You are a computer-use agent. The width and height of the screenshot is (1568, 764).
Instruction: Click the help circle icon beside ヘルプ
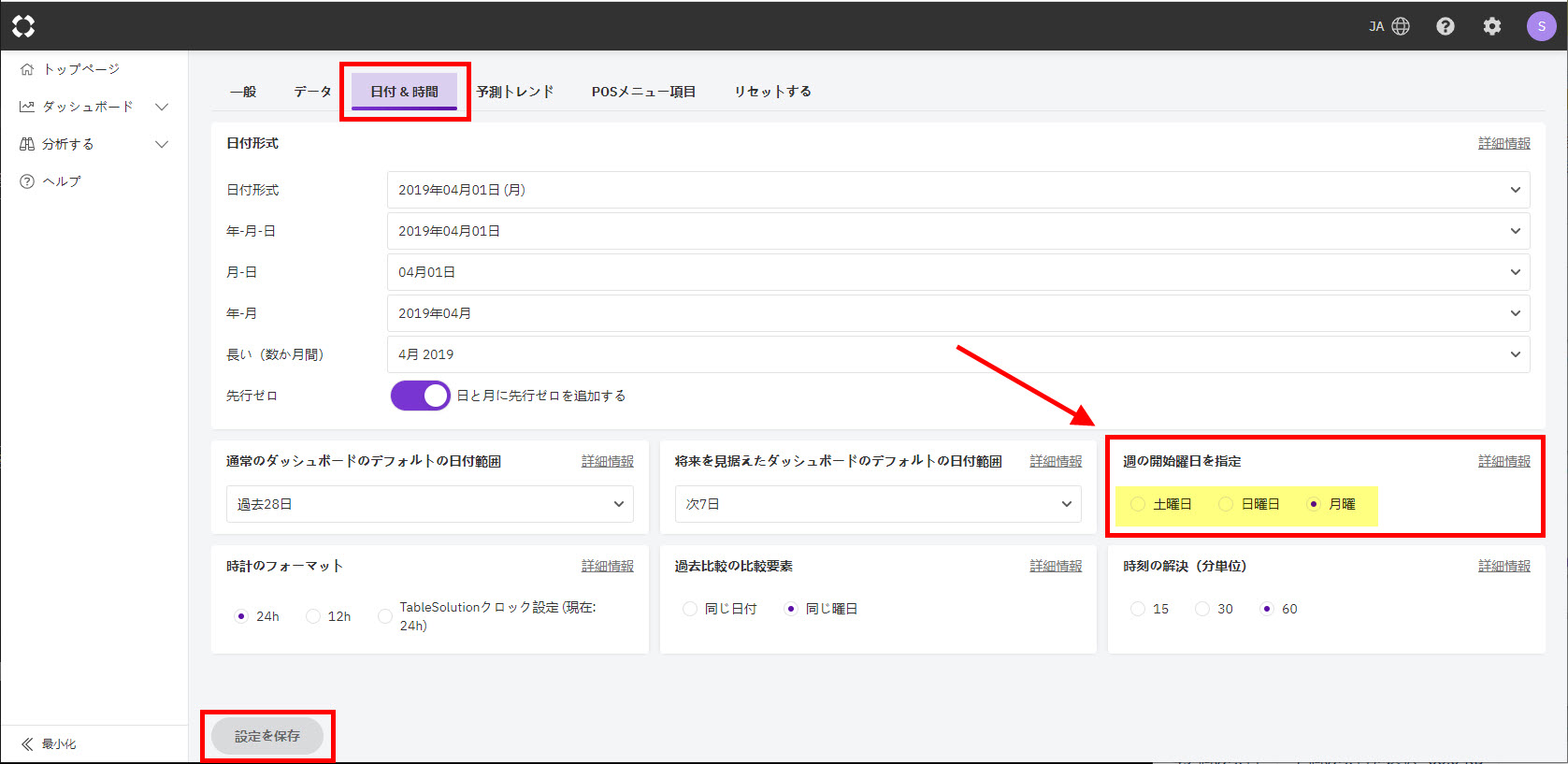(x=27, y=181)
